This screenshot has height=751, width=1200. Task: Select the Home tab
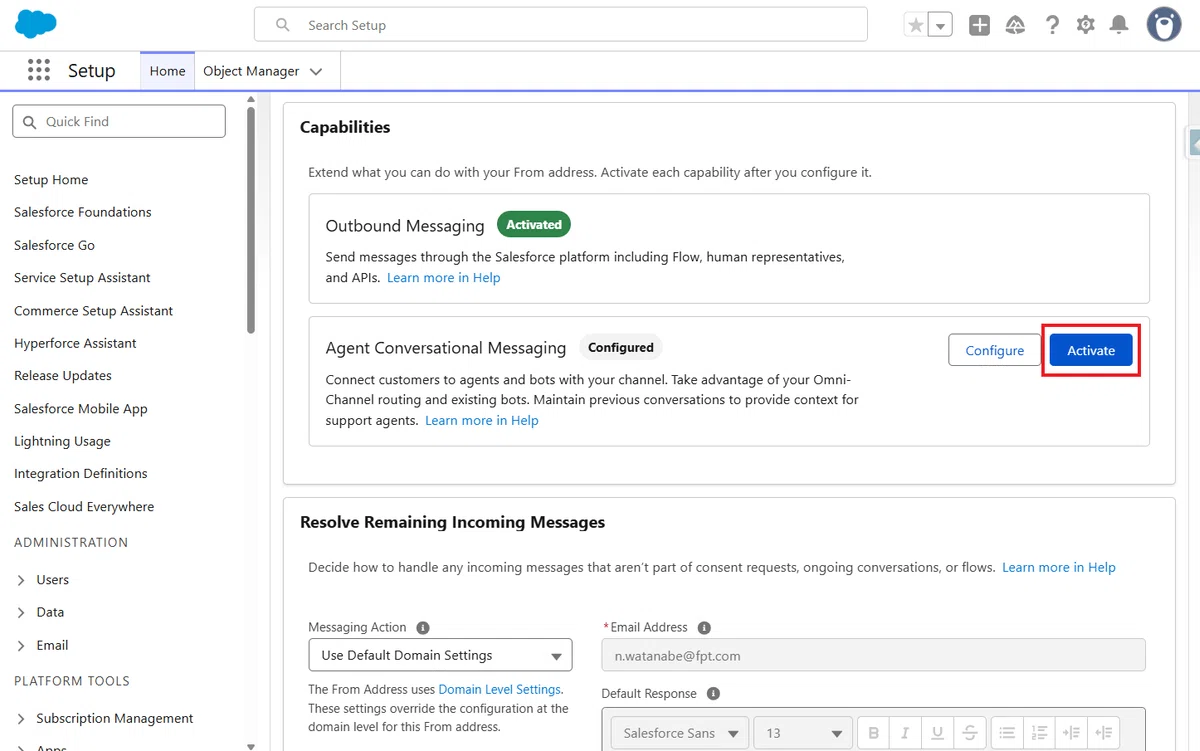[167, 71]
